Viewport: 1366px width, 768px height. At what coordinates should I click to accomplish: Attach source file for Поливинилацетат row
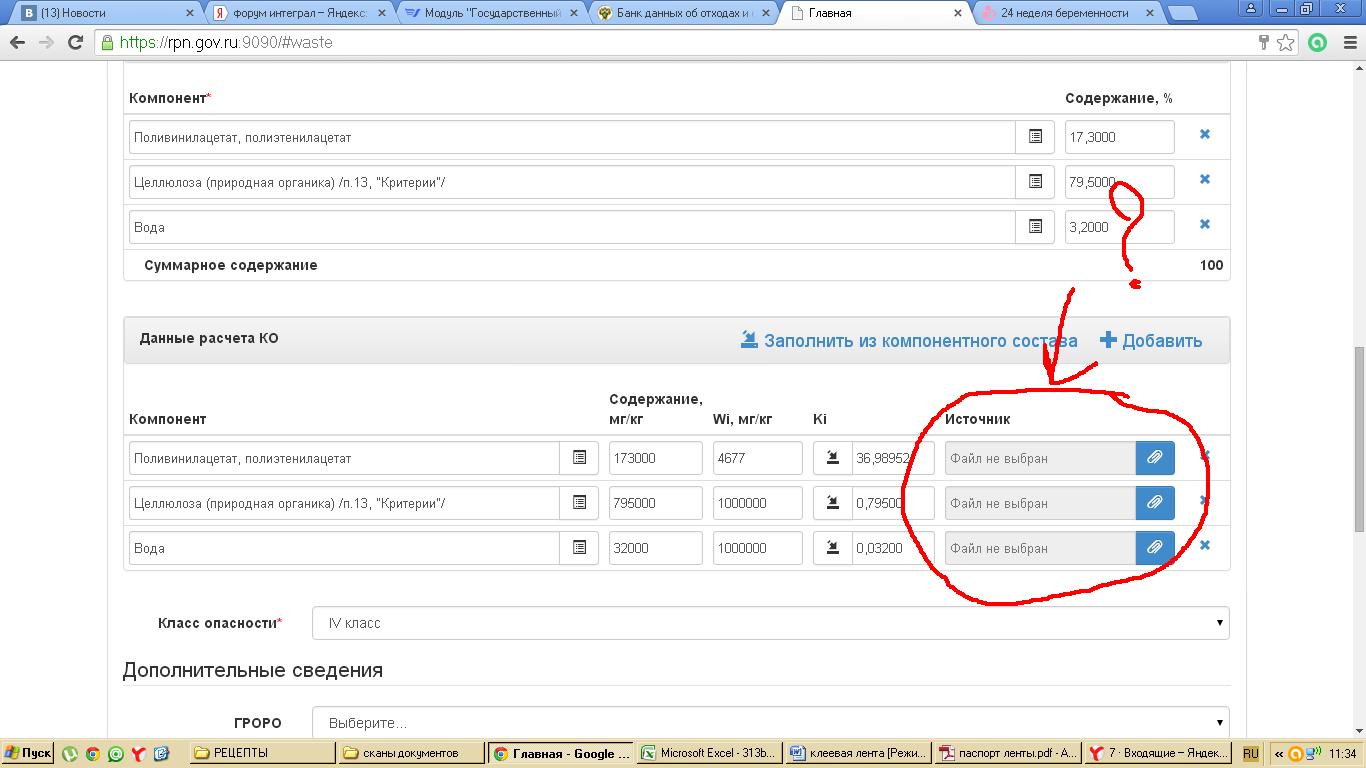[1154, 458]
